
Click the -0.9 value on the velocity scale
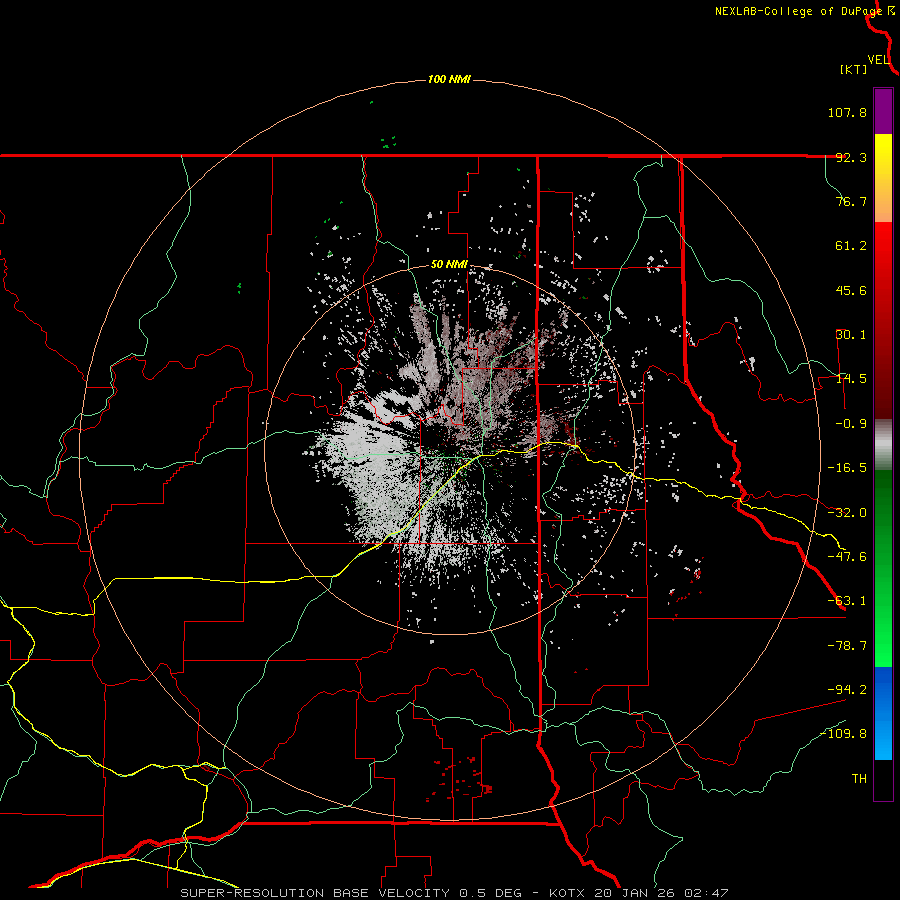851,424
